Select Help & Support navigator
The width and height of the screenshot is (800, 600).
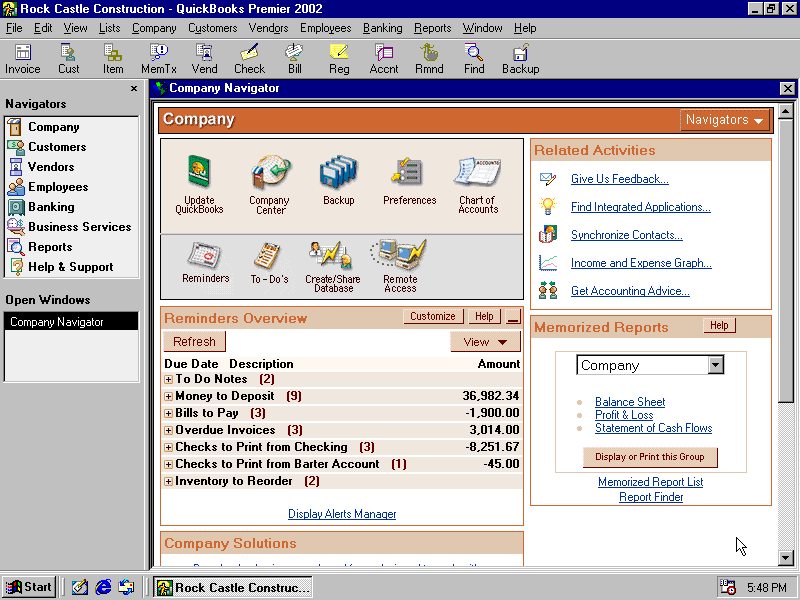(x=71, y=267)
